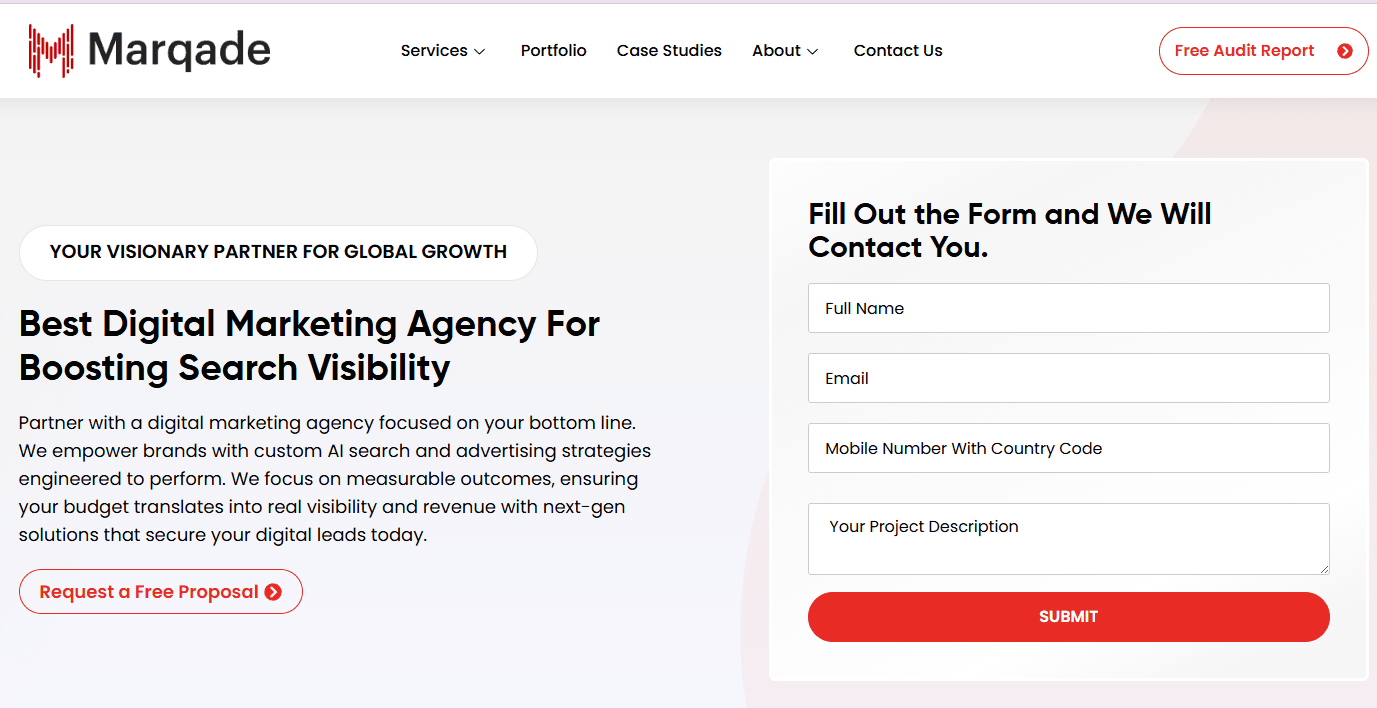Click the Marqade brand name text
This screenshot has width=1377, height=708.
(180, 50)
